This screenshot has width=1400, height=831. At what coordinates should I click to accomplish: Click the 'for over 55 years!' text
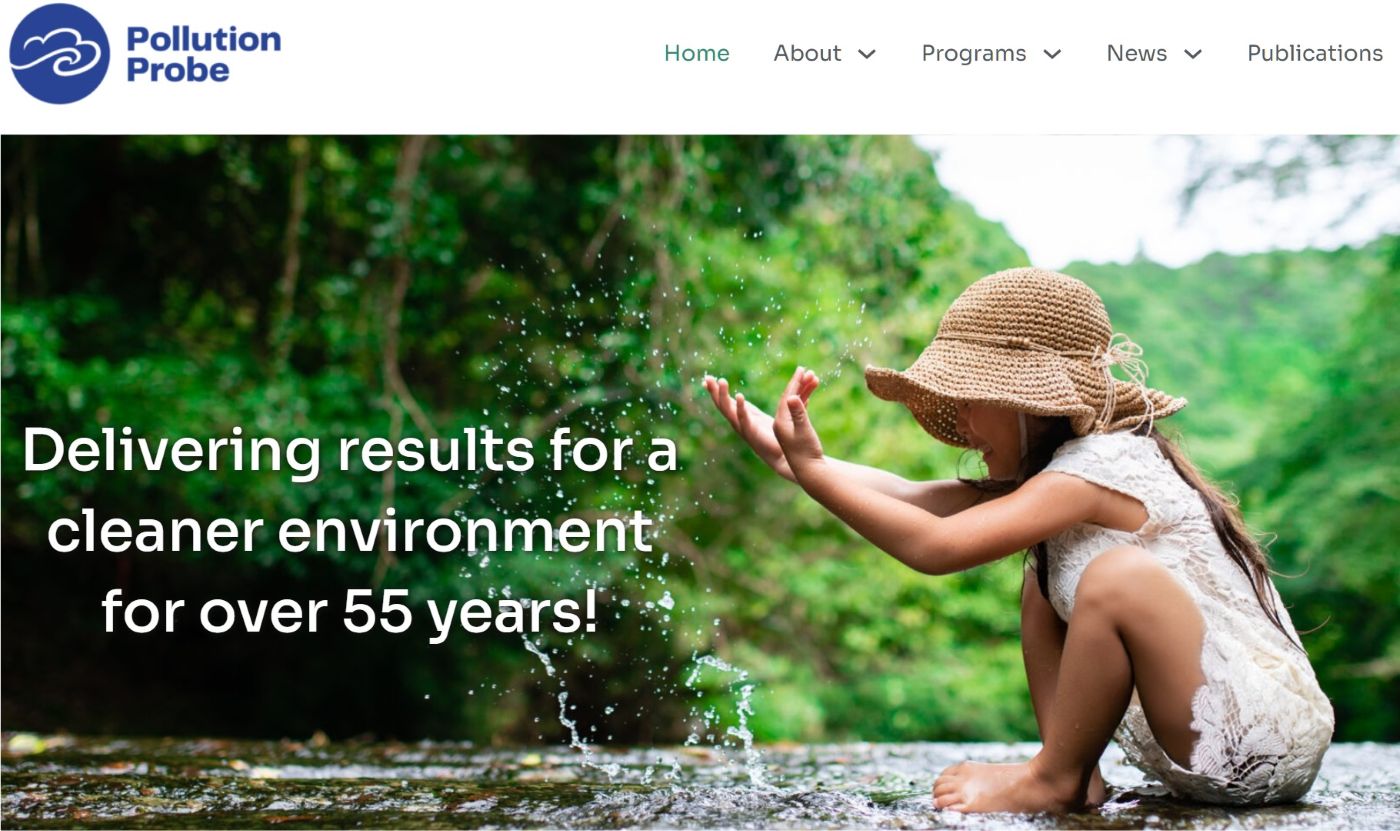[350, 611]
